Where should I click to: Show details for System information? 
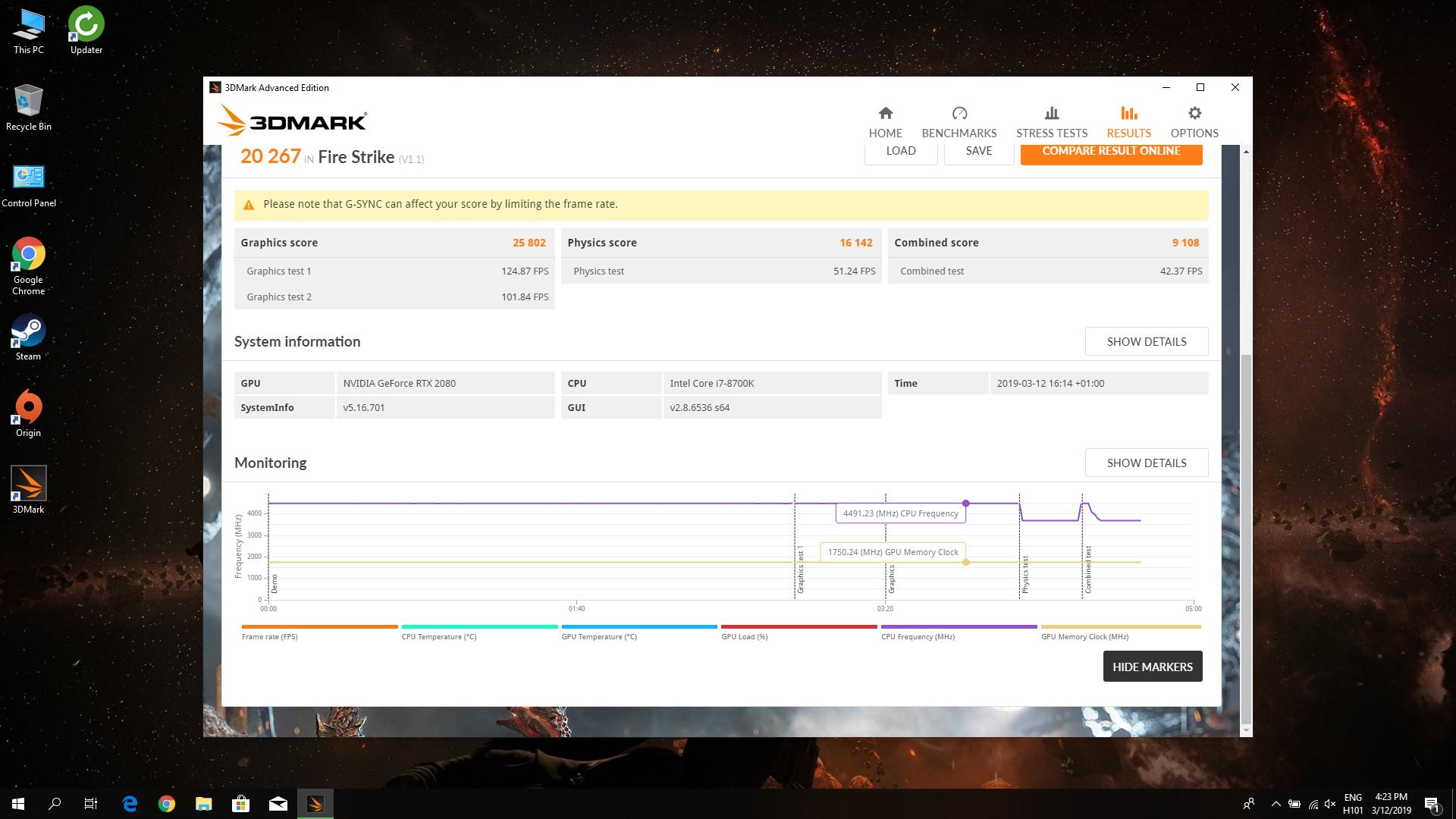[x=1147, y=341]
